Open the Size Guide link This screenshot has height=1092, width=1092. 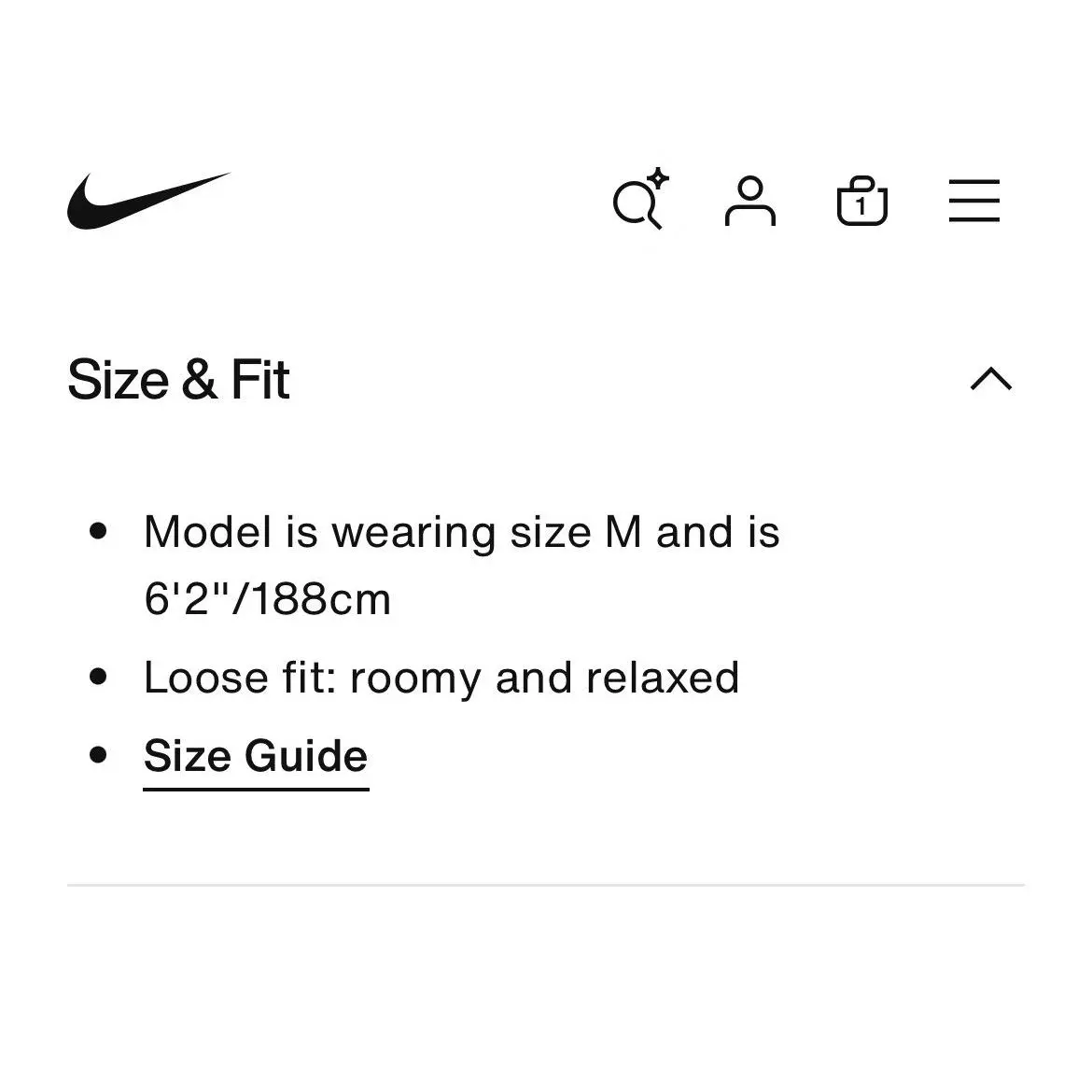[256, 756]
